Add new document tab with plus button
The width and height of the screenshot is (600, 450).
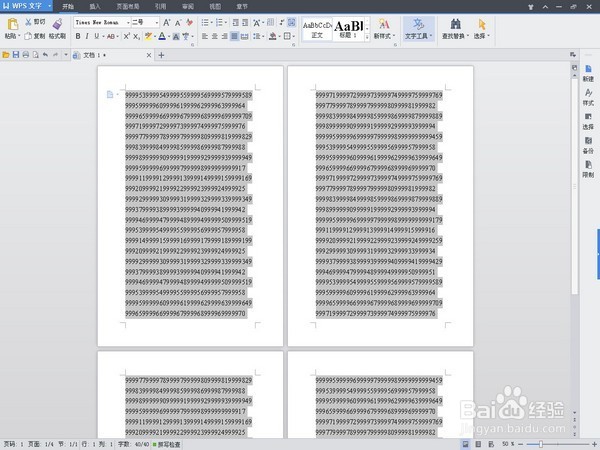[161, 55]
